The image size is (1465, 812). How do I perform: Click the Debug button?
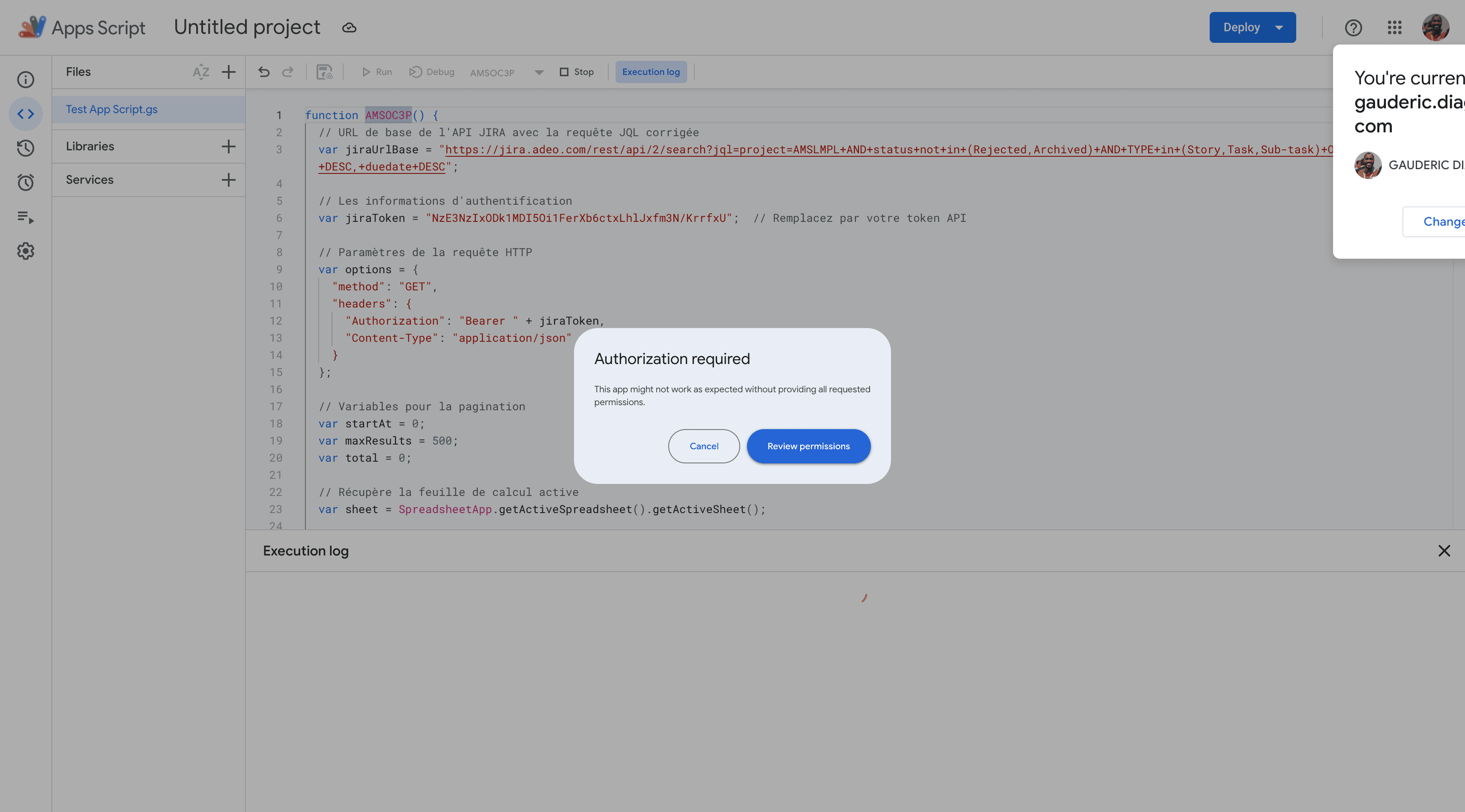click(432, 72)
